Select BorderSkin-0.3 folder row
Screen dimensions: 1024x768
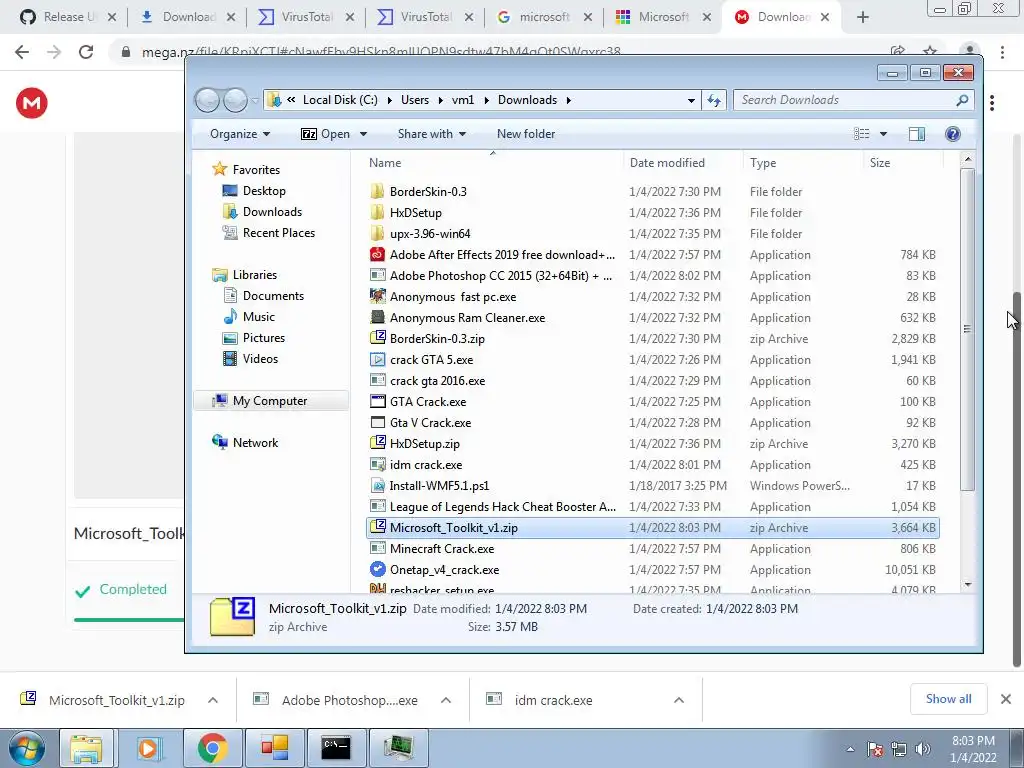click(x=652, y=191)
